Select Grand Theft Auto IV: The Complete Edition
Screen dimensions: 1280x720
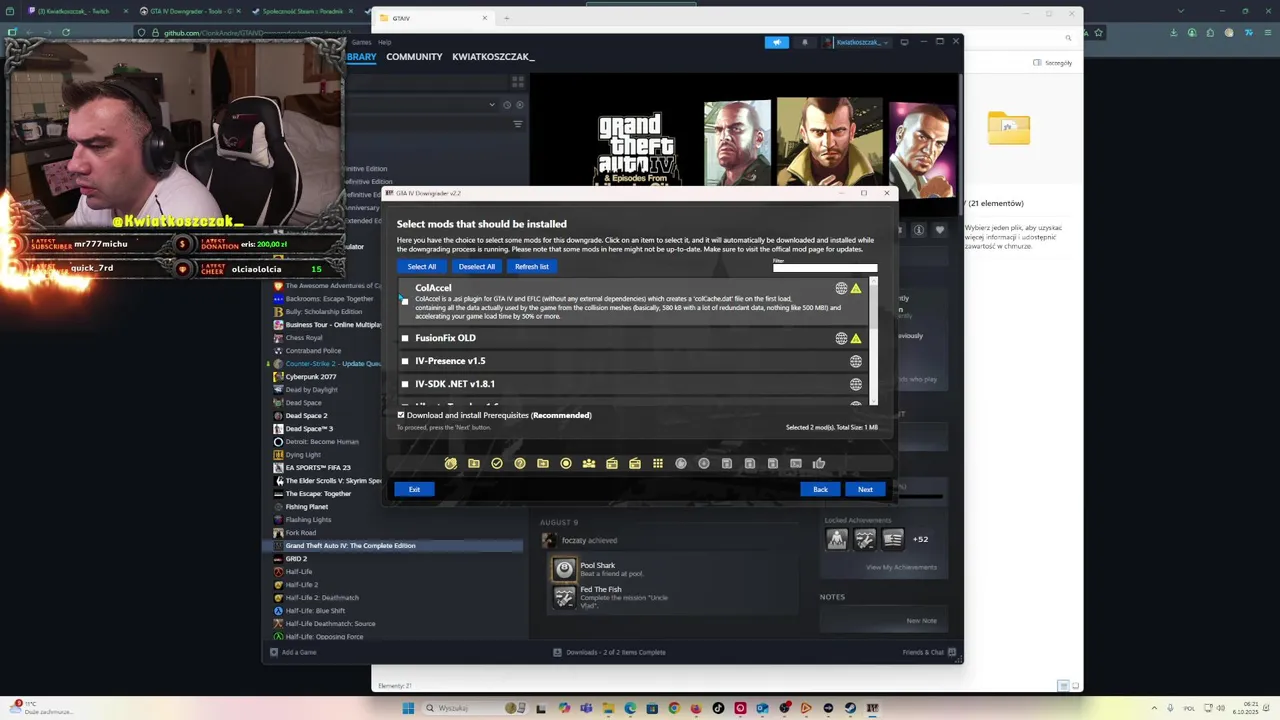pyautogui.click(x=392, y=546)
